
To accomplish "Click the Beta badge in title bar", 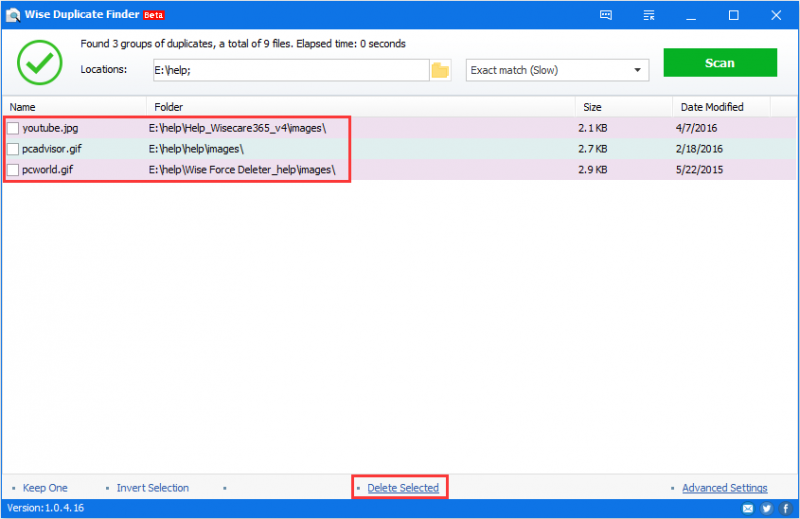I will pos(154,15).
